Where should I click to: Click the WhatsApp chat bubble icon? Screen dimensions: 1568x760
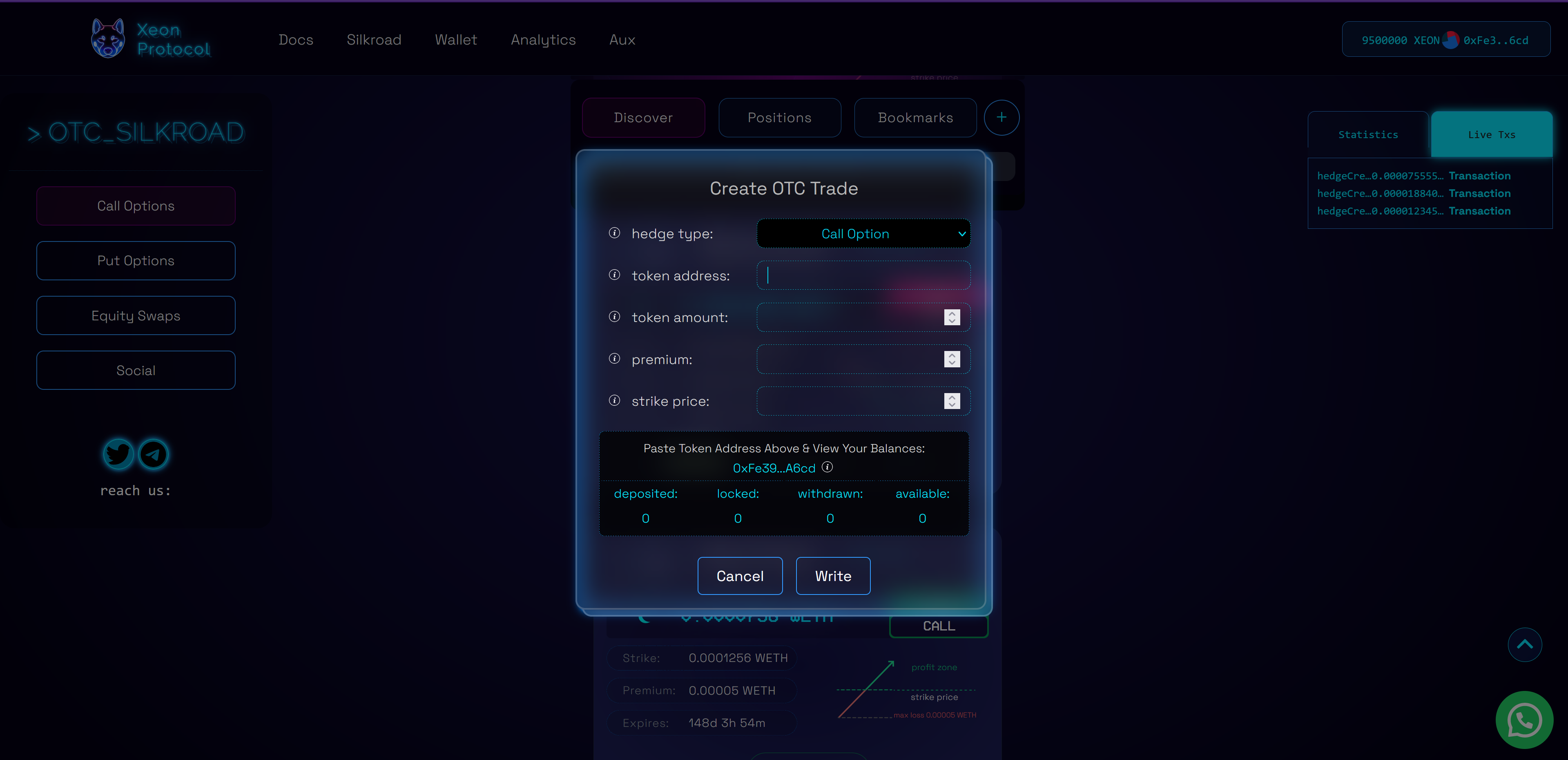1524,720
